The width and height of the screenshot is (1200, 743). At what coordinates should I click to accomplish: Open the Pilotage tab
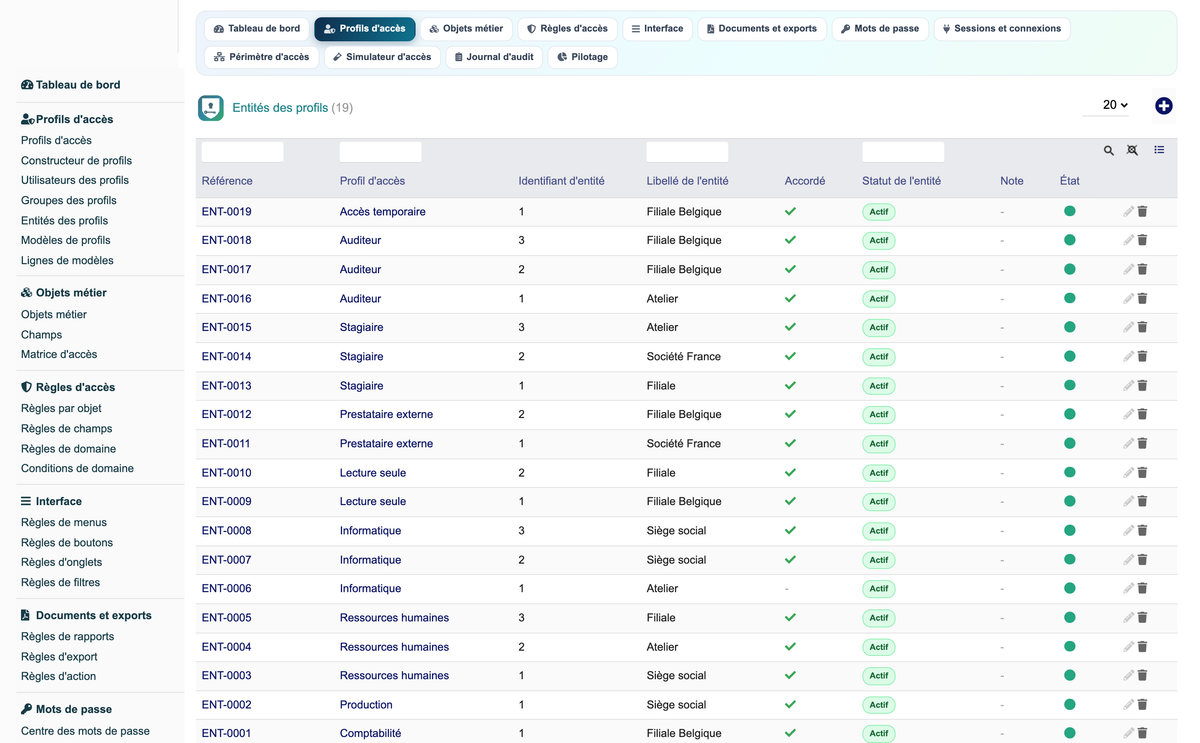pyautogui.click(x=582, y=57)
